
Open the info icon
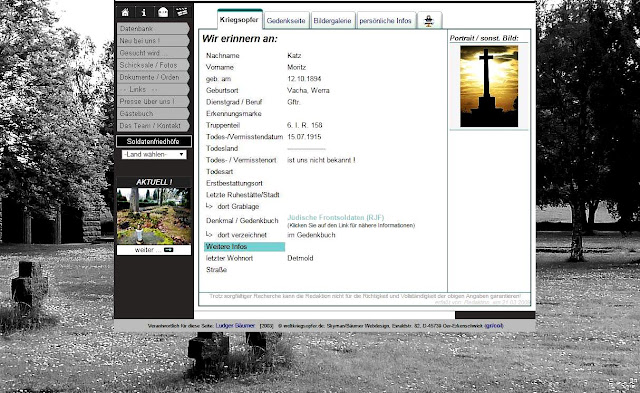tap(144, 12)
